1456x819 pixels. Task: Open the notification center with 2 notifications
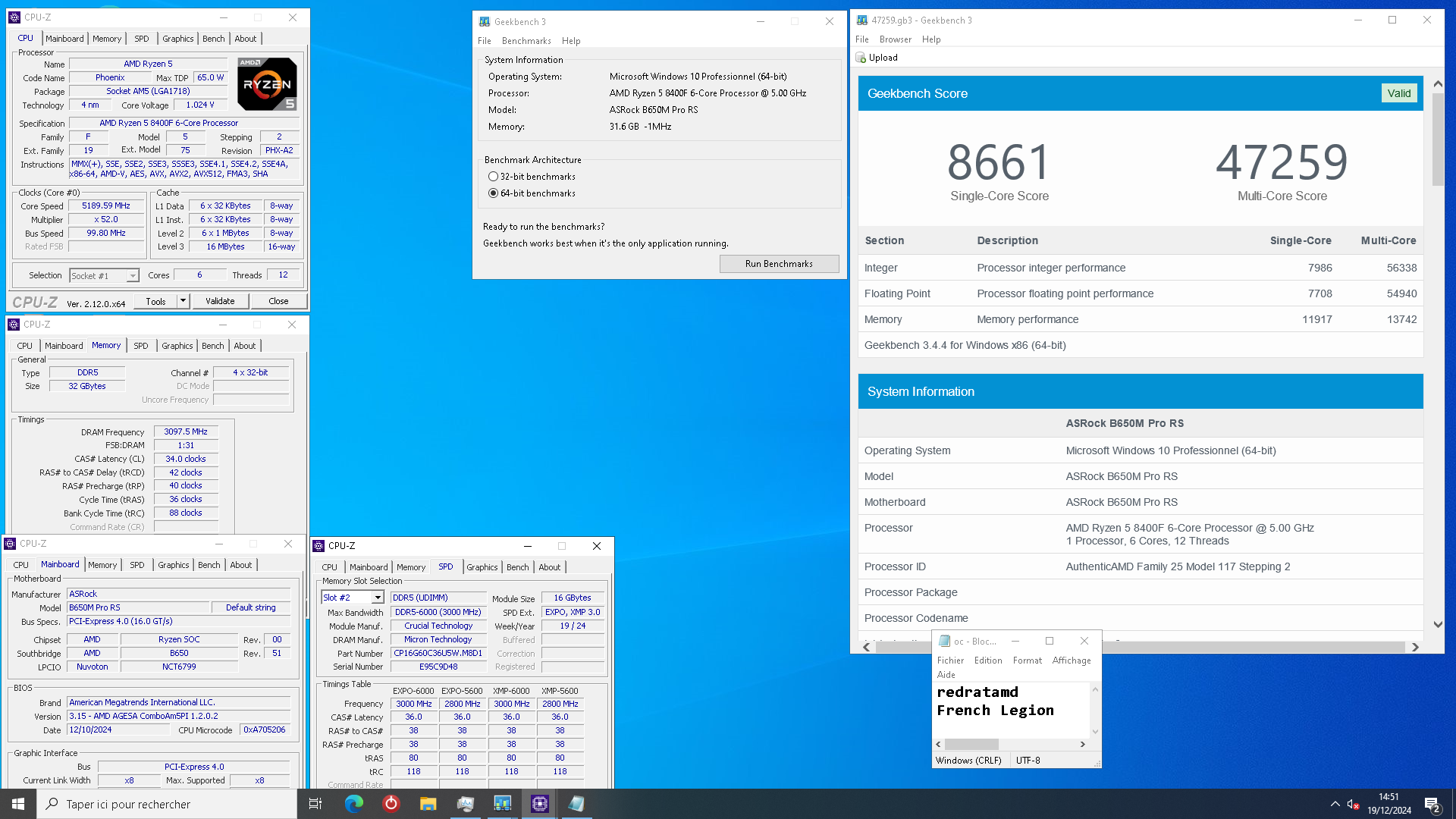1432,805
